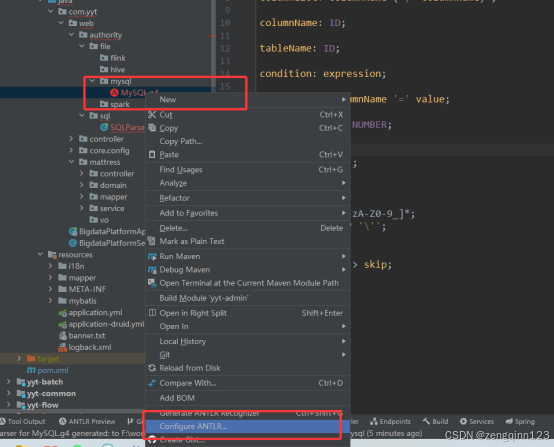Screen dimensions: 554x447
Task: Open the Spring tool window
Action: 520,421
